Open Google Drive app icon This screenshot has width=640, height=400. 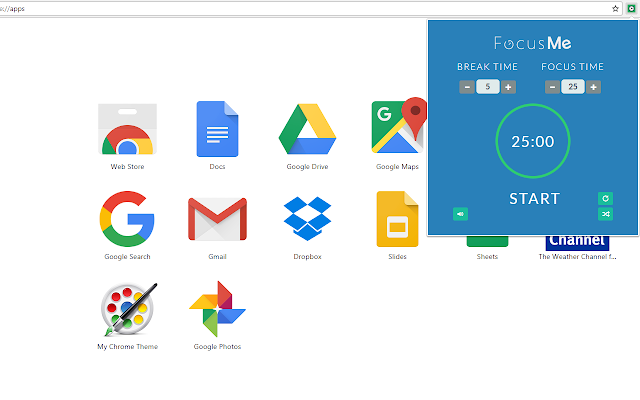[307, 129]
